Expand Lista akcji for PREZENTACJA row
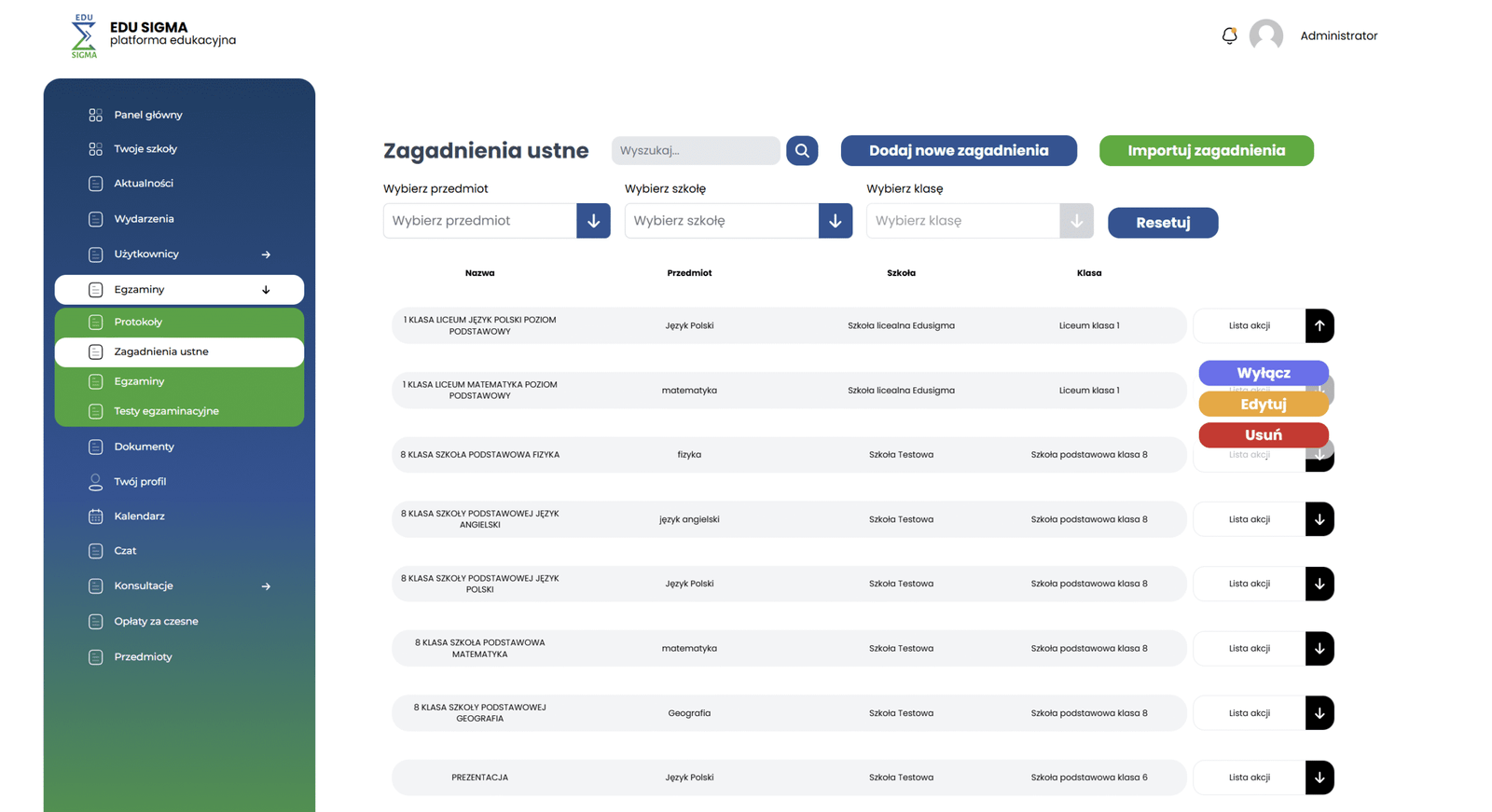The width and height of the screenshot is (1492, 812). click(x=1319, y=778)
